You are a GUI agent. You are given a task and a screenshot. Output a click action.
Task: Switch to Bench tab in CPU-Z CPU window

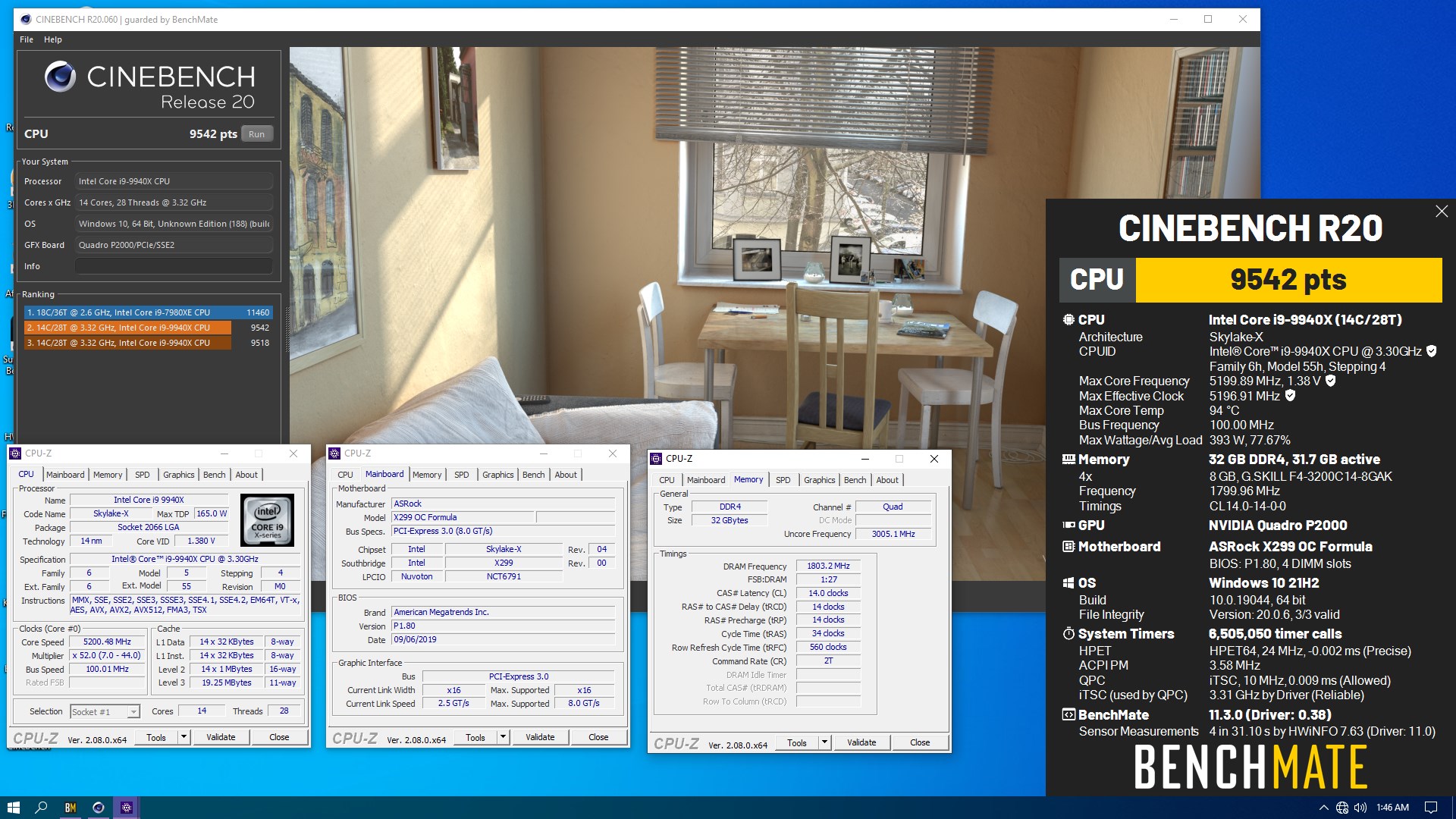(x=214, y=475)
